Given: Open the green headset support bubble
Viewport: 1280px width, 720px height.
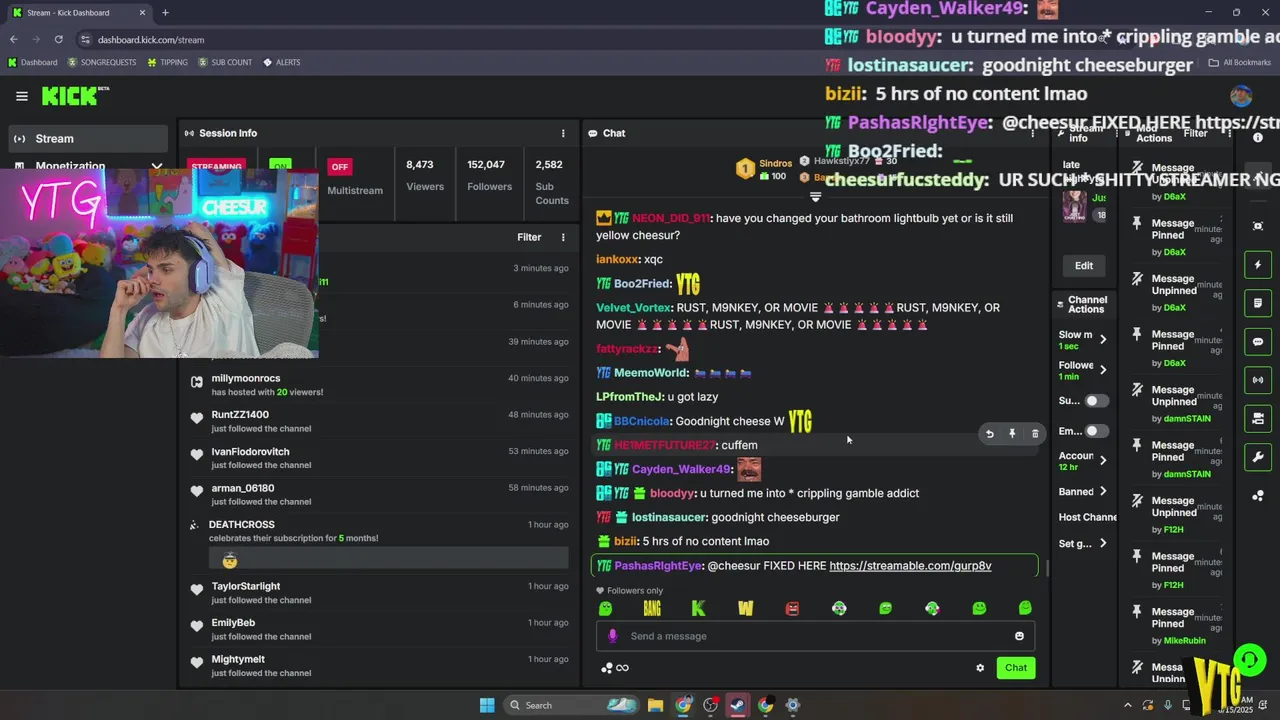Looking at the screenshot, I should point(1249,659).
